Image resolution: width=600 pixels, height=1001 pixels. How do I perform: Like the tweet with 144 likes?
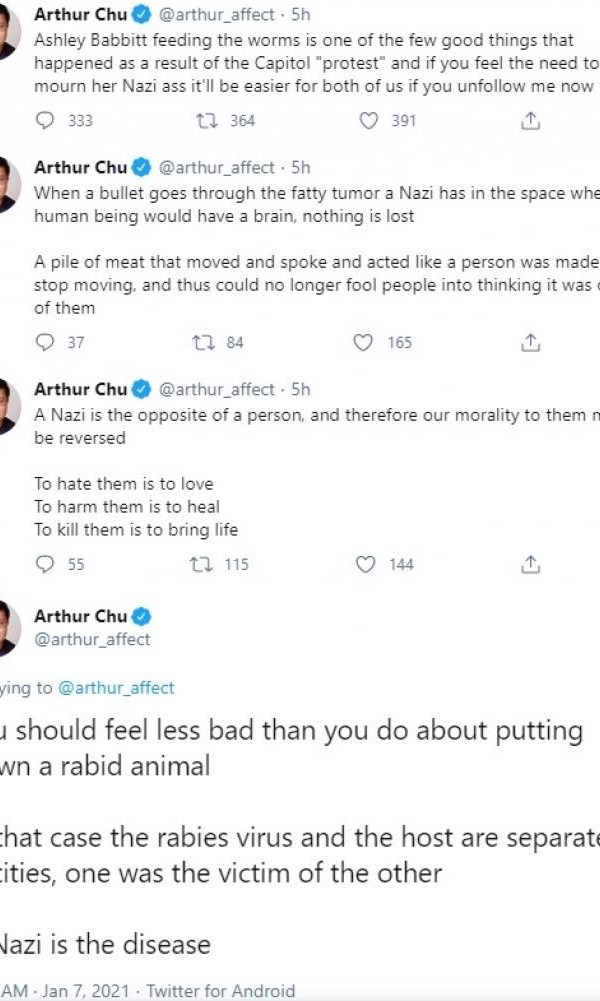(366, 565)
